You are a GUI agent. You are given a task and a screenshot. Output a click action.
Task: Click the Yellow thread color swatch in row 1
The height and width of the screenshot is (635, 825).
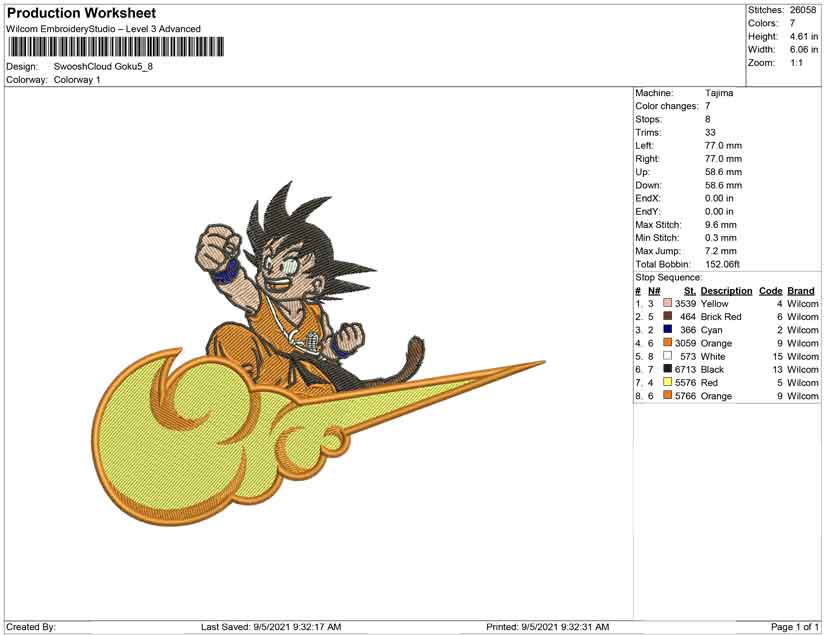[668, 304]
